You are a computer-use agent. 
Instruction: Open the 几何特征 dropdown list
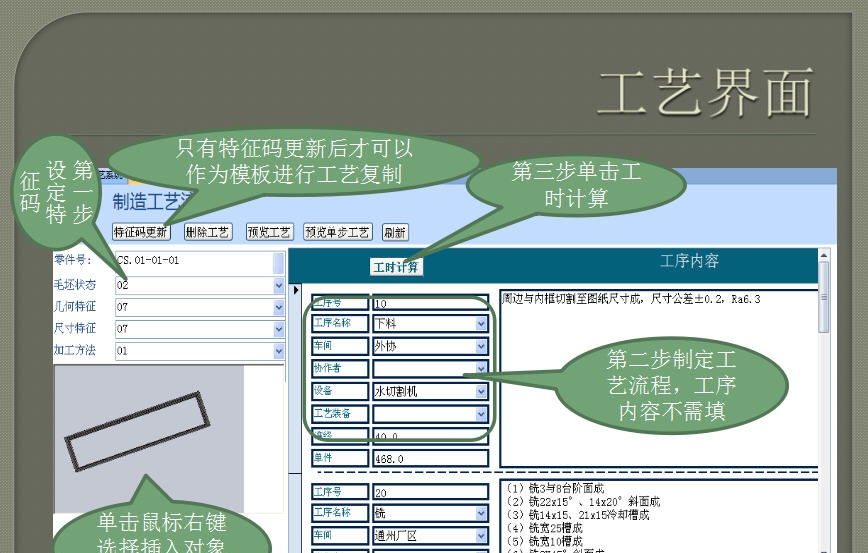(278, 307)
